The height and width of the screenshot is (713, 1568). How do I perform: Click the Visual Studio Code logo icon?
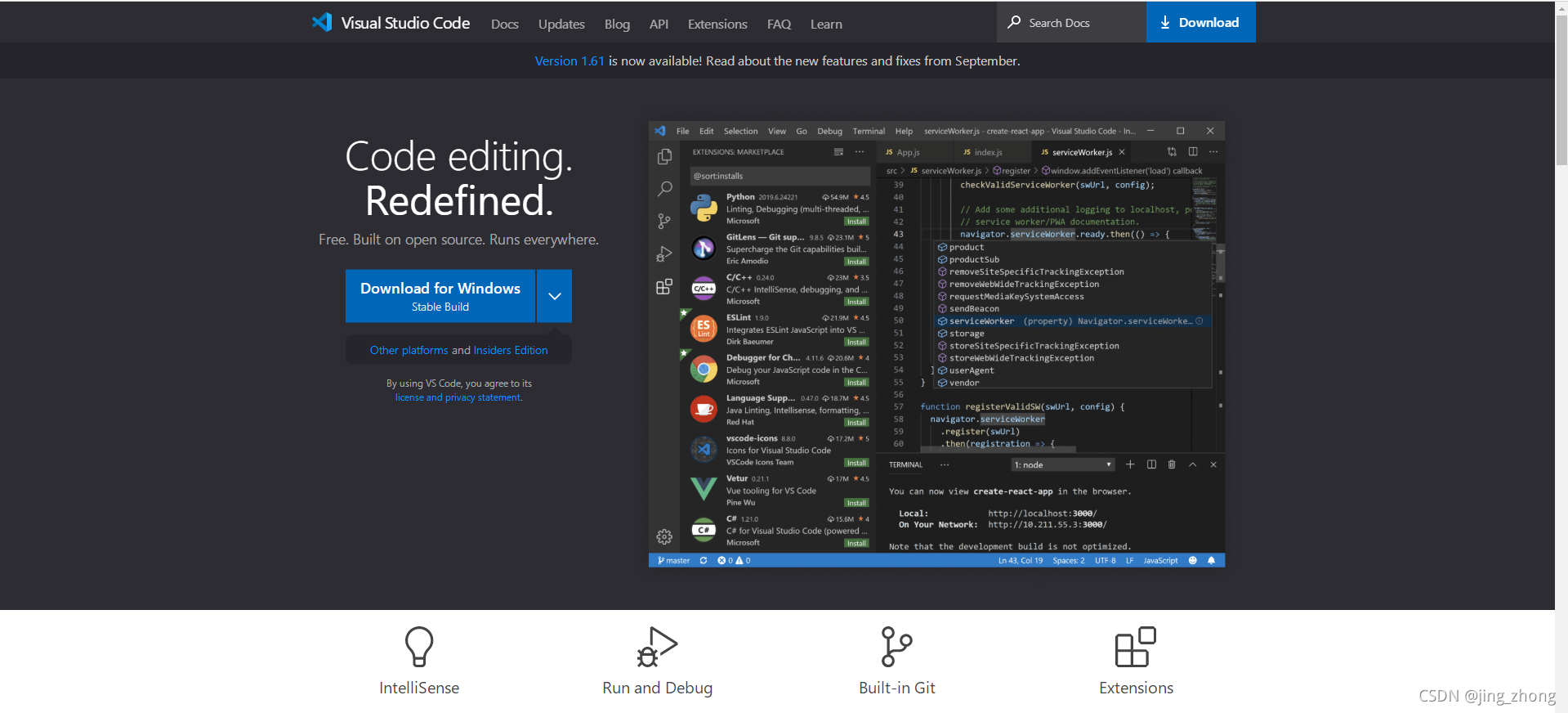pyautogui.click(x=322, y=23)
